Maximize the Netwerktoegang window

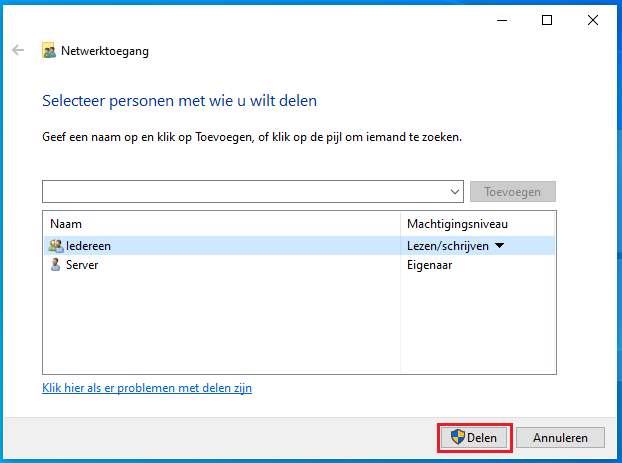547,20
